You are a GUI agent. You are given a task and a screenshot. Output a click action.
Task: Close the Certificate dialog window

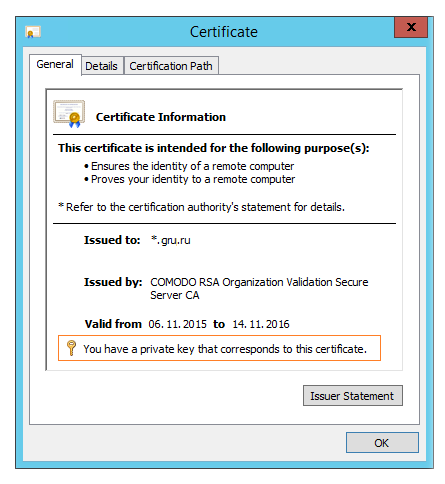point(411,27)
